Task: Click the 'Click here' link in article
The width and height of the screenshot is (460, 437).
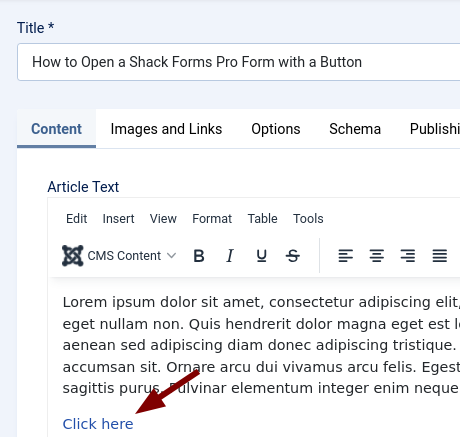Action: click(98, 424)
